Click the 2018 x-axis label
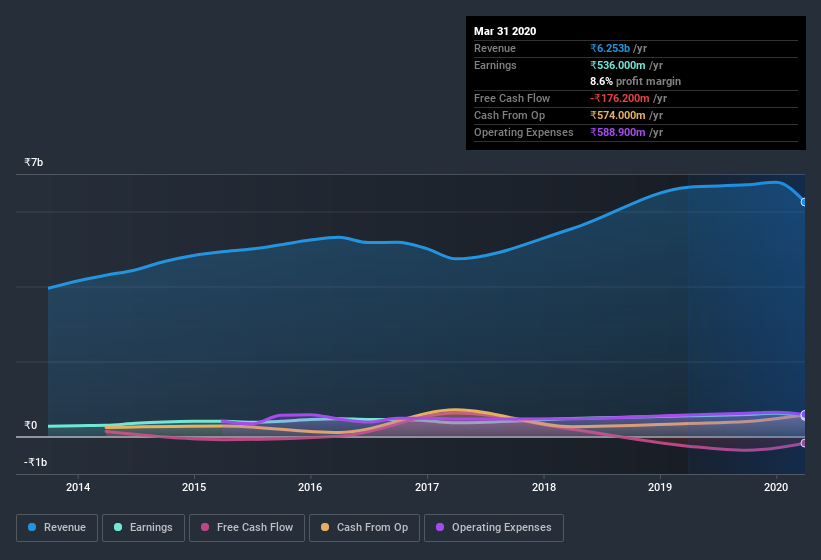The height and width of the screenshot is (560, 821). 544,487
